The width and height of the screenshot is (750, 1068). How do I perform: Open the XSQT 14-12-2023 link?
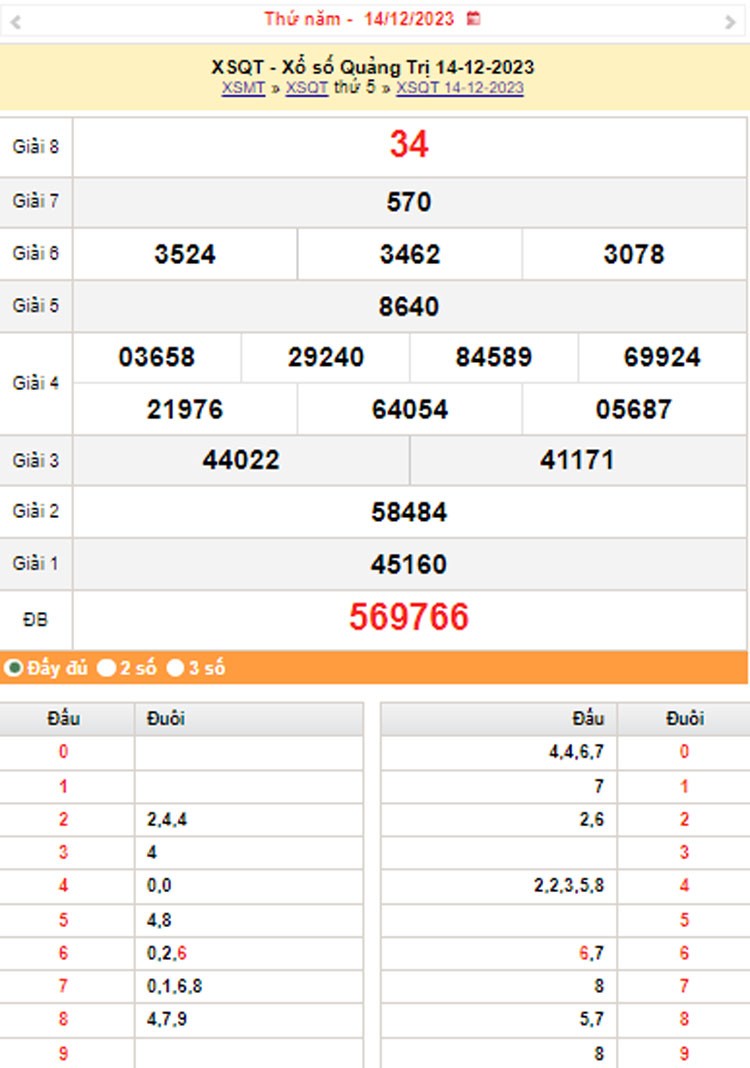460,88
